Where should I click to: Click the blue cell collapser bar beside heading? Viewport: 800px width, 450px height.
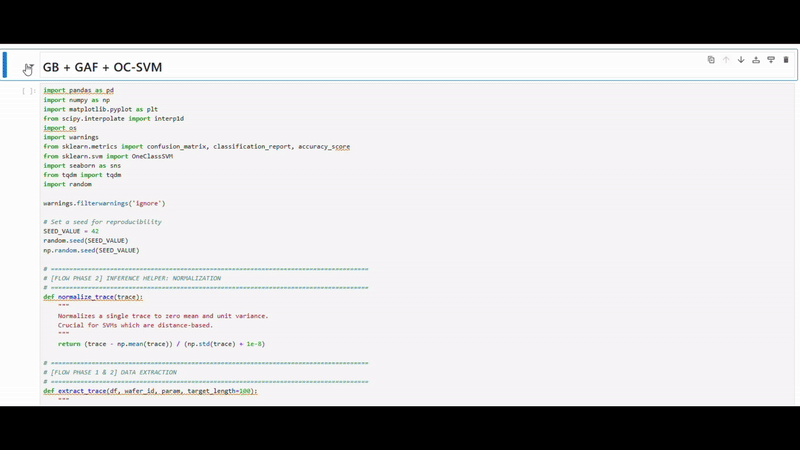point(5,65)
